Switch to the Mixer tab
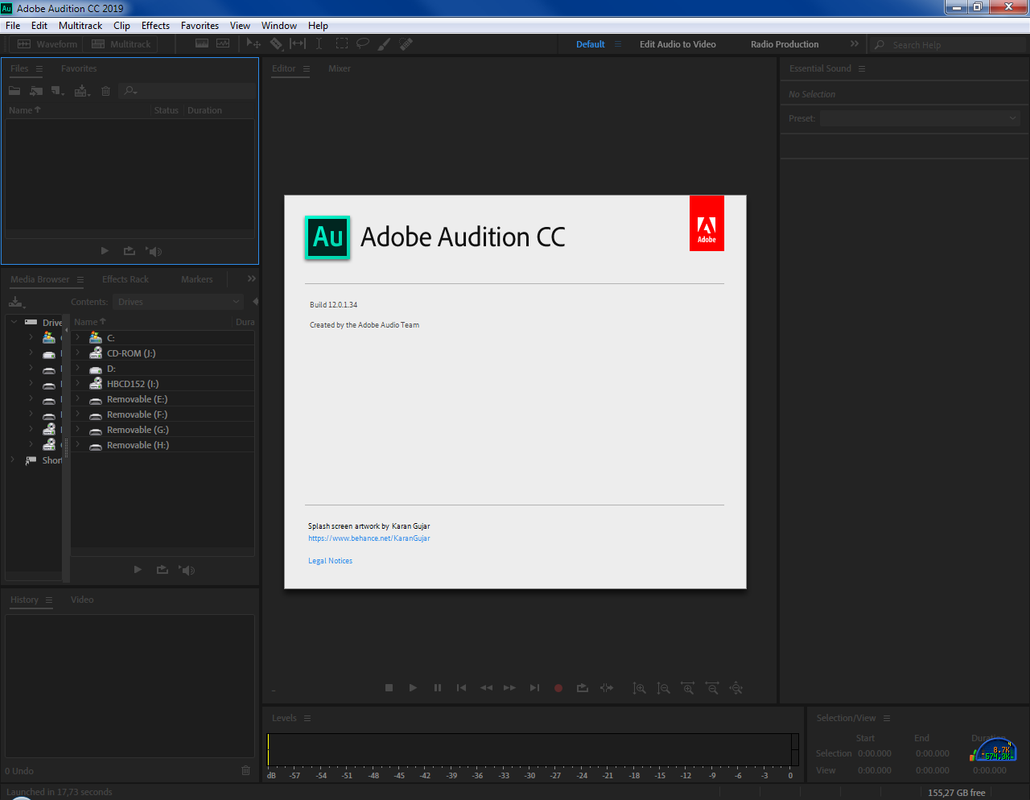 tap(339, 68)
